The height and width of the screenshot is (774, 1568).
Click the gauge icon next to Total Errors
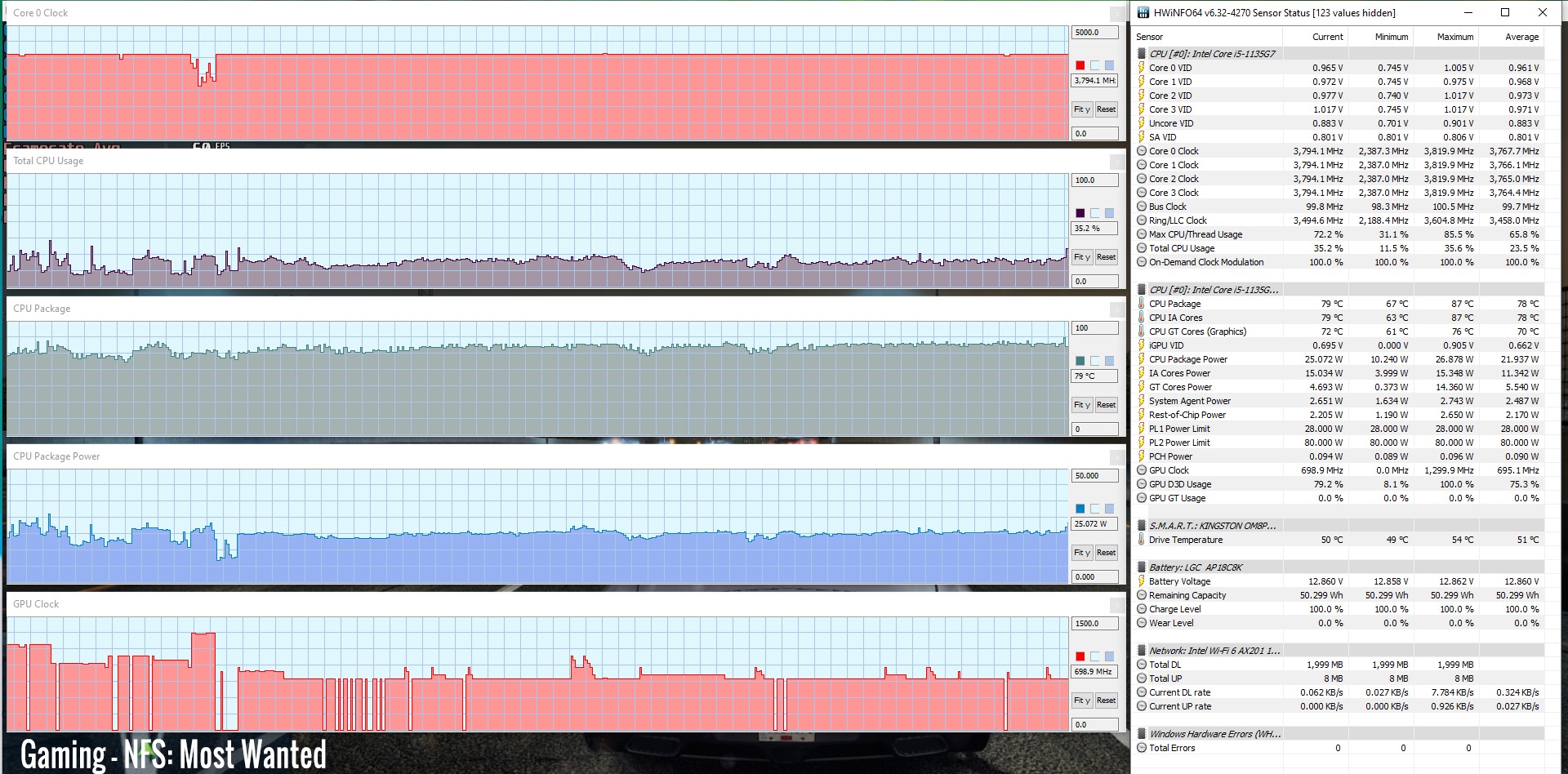click(x=1142, y=748)
